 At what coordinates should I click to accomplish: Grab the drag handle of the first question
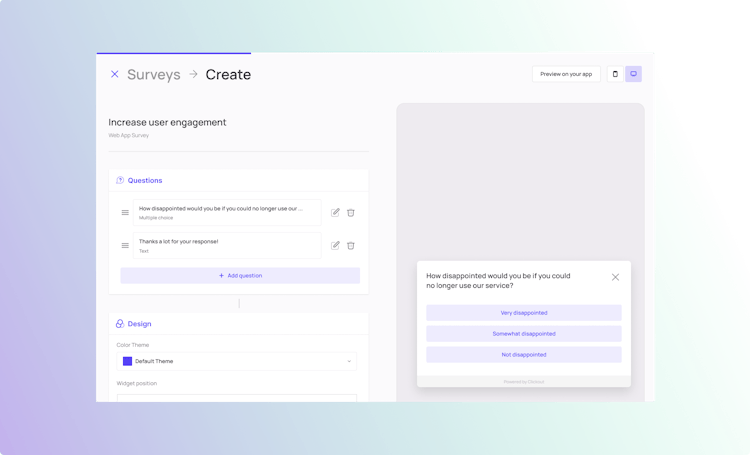coord(125,212)
